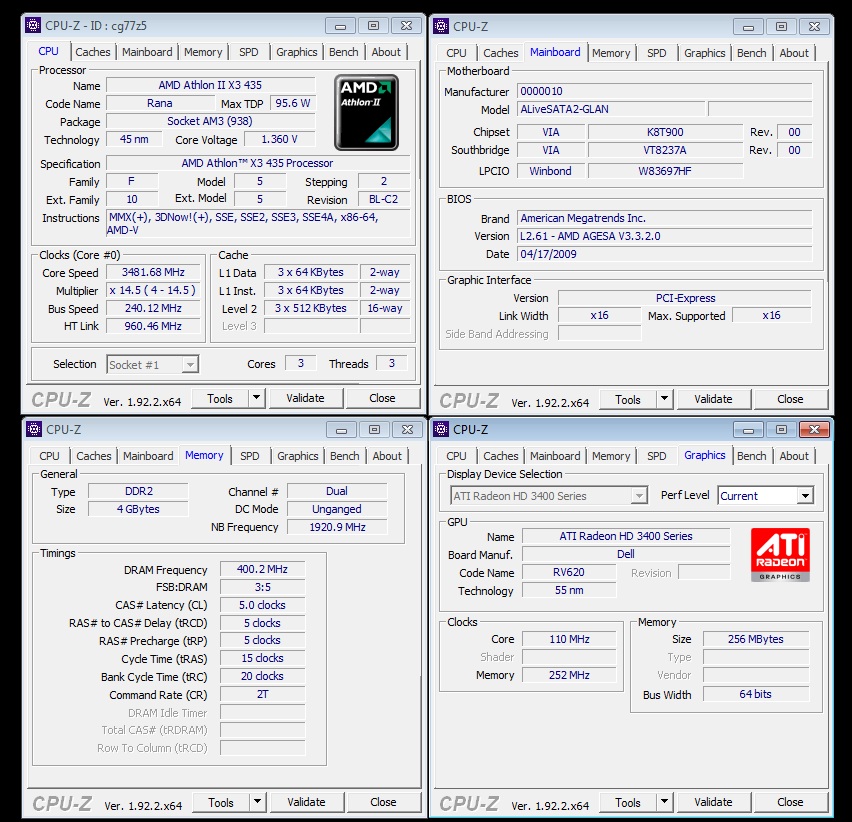Click BIOS version L2.61 AMD AGESA field
The image size is (852, 822).
pyautogui.click(x=665, y=236)
